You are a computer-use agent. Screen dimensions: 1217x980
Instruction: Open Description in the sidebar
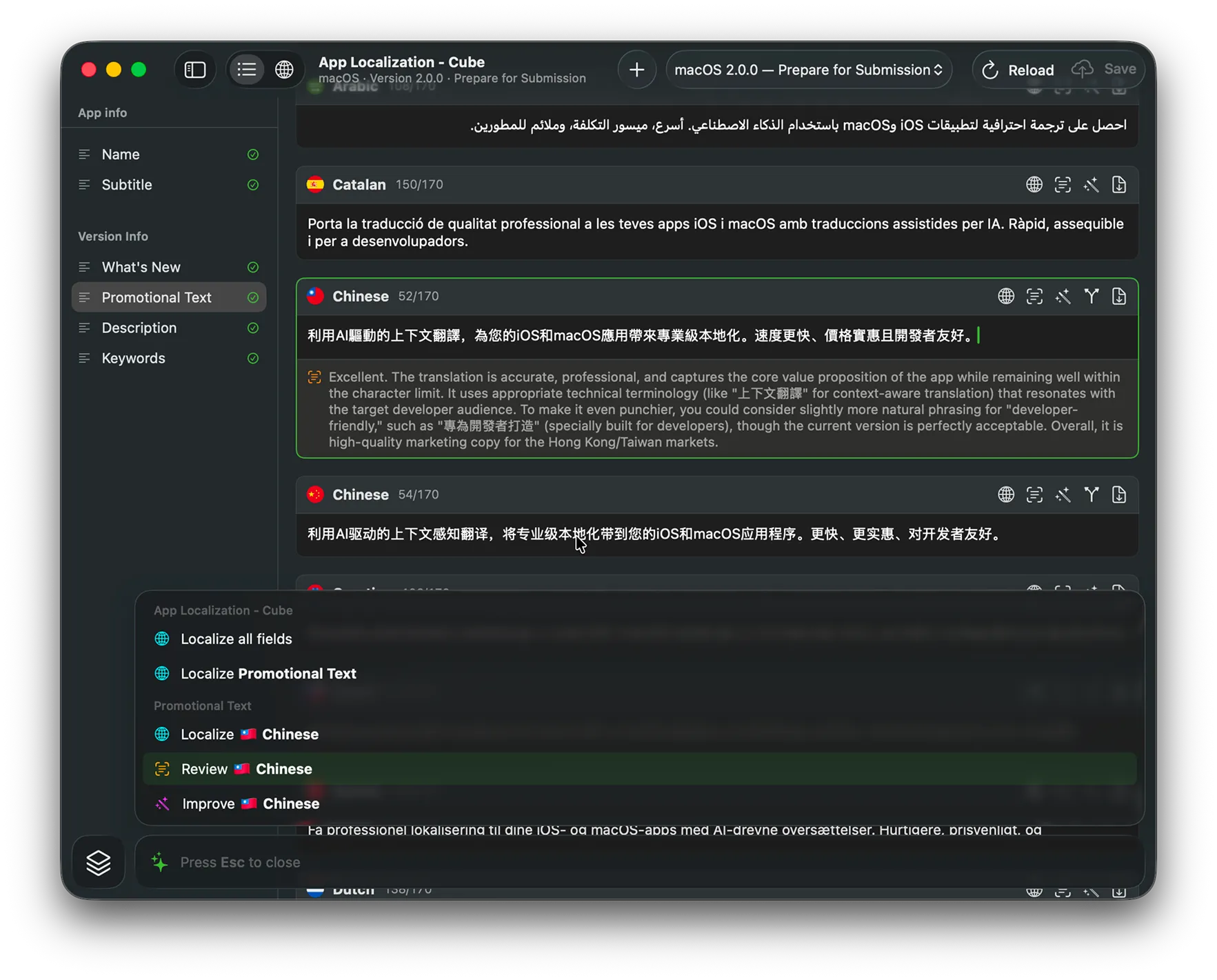pos(139,328)
